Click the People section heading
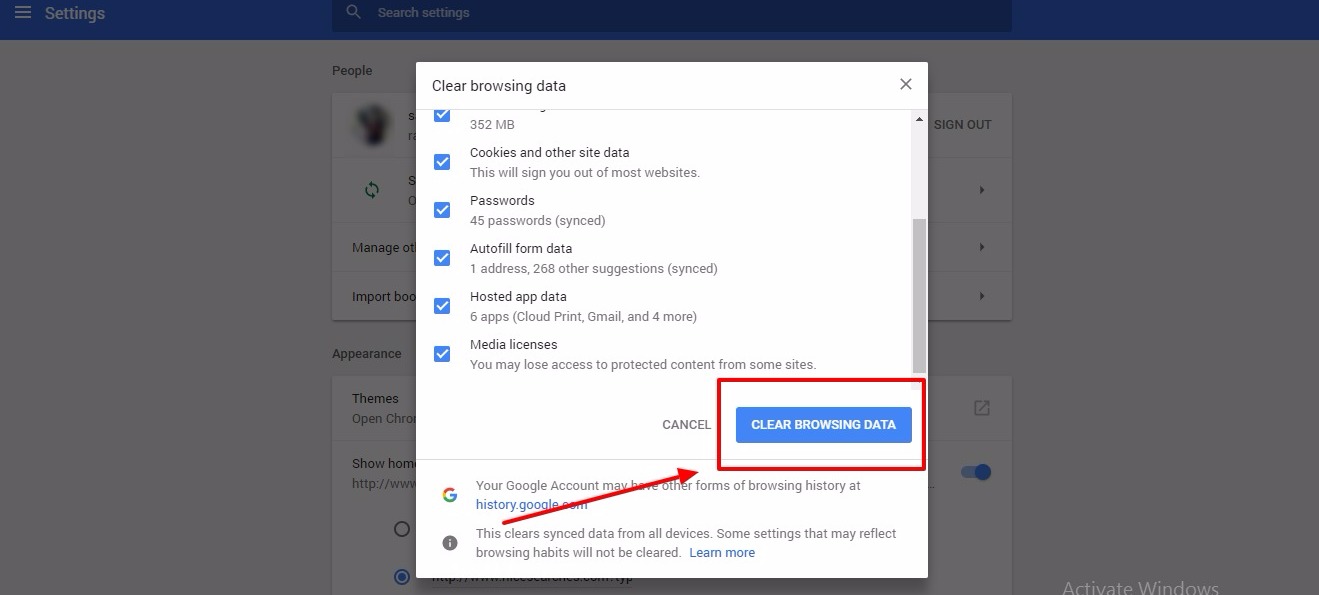This screenshot has width=1319, height=595. pyautogui.click(x=352, y=71)
